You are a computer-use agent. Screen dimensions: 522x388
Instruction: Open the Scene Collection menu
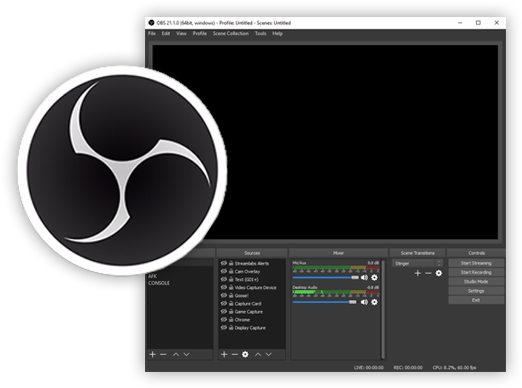coord(231,33)
